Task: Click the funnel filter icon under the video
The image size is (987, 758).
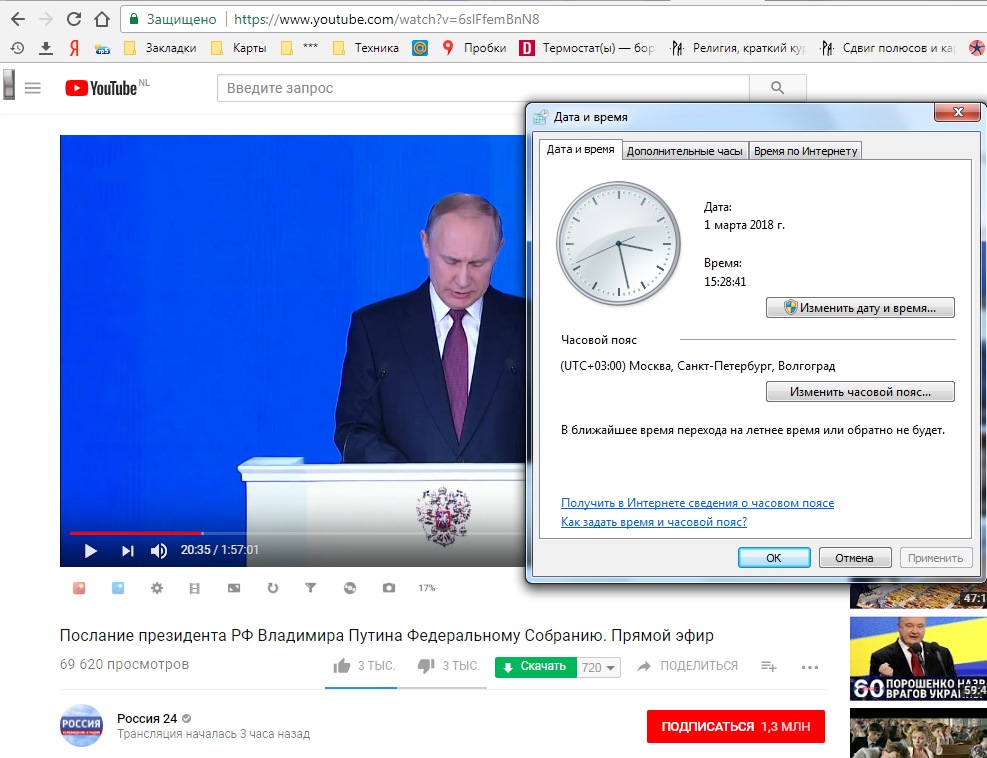Action: point(310,588)
